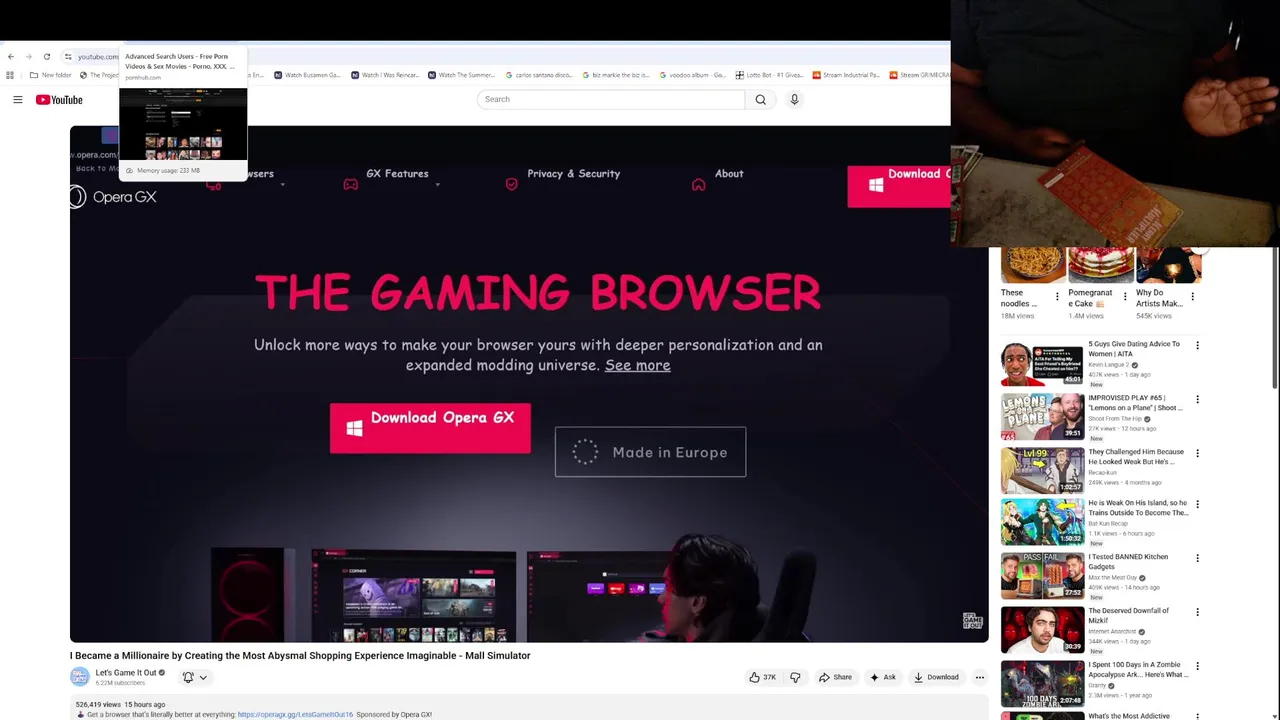
Task: Click the Ask button under the video
Action: (883, 677)
